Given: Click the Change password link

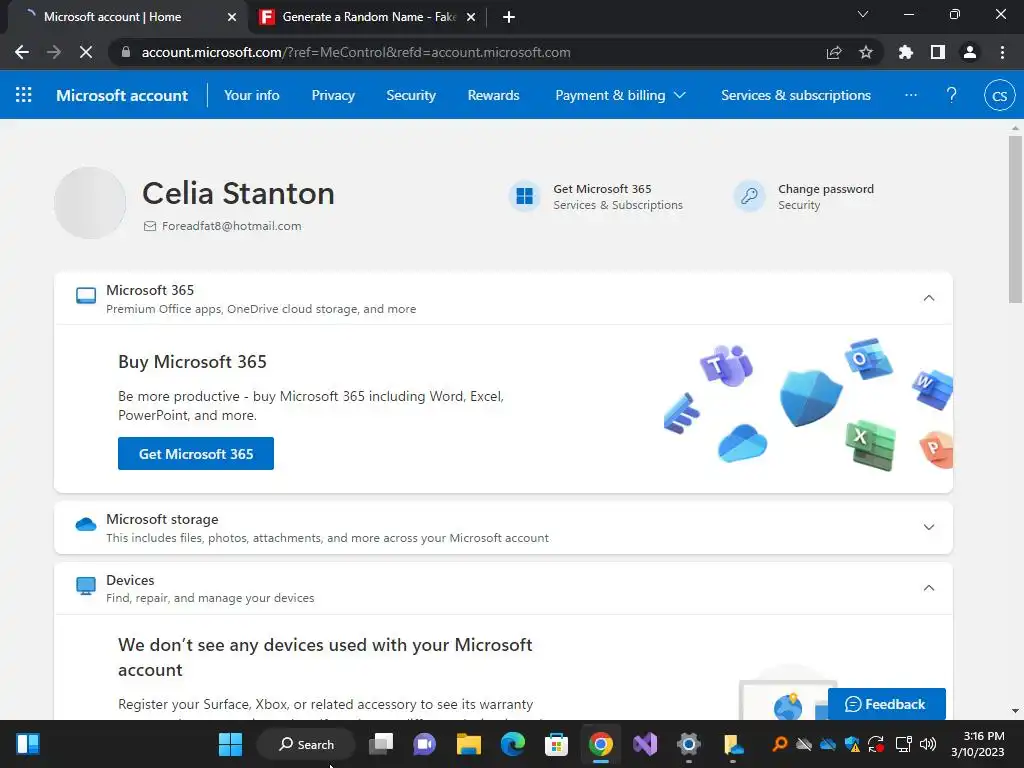Looking at the screenshot, I should pos(825,189).
